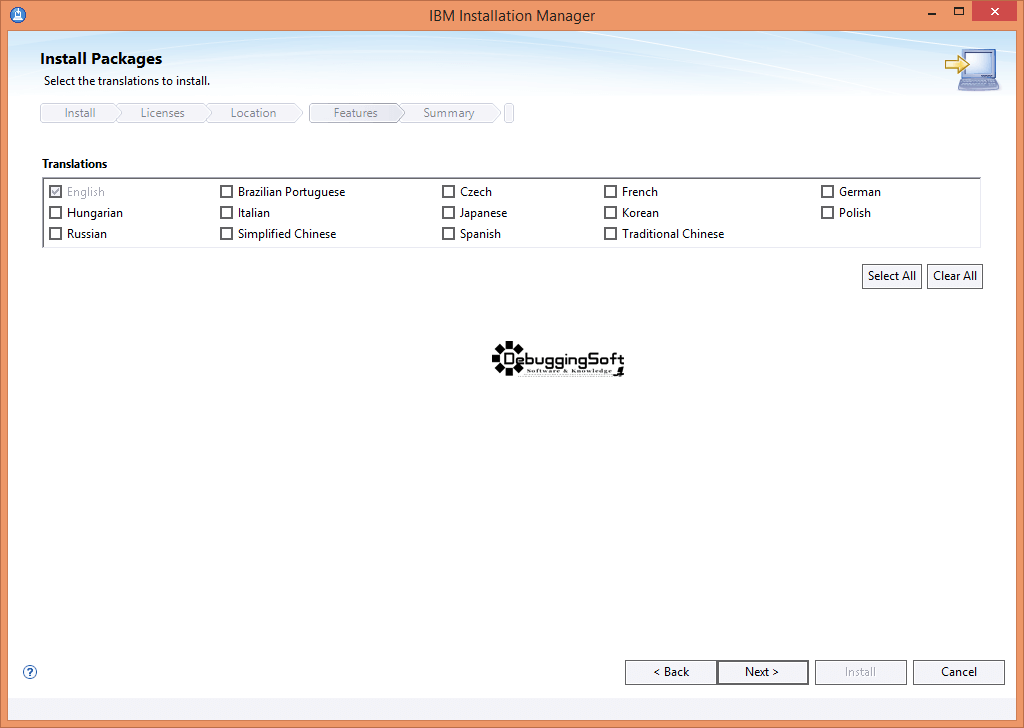Tick the German translation checkbox
The width and height of the screenshot is (1024, 728).
(828, 192)
